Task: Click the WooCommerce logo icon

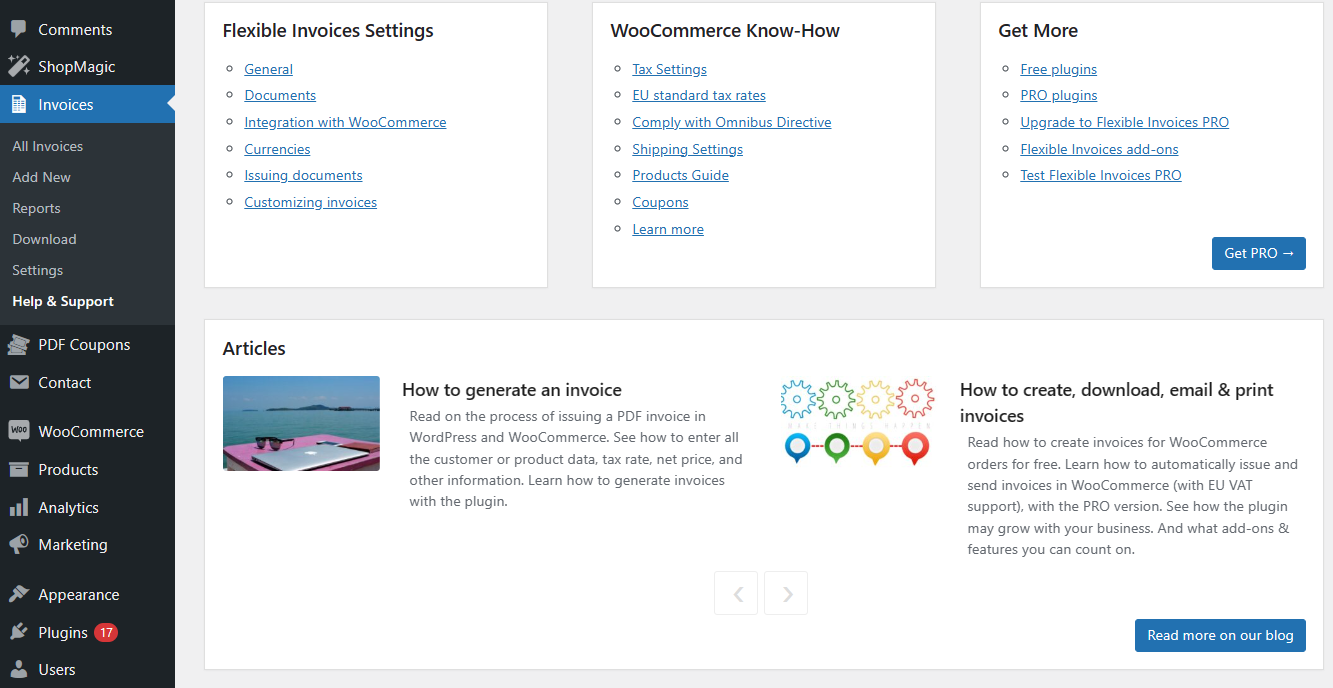Action: click(x=19, y=431)
